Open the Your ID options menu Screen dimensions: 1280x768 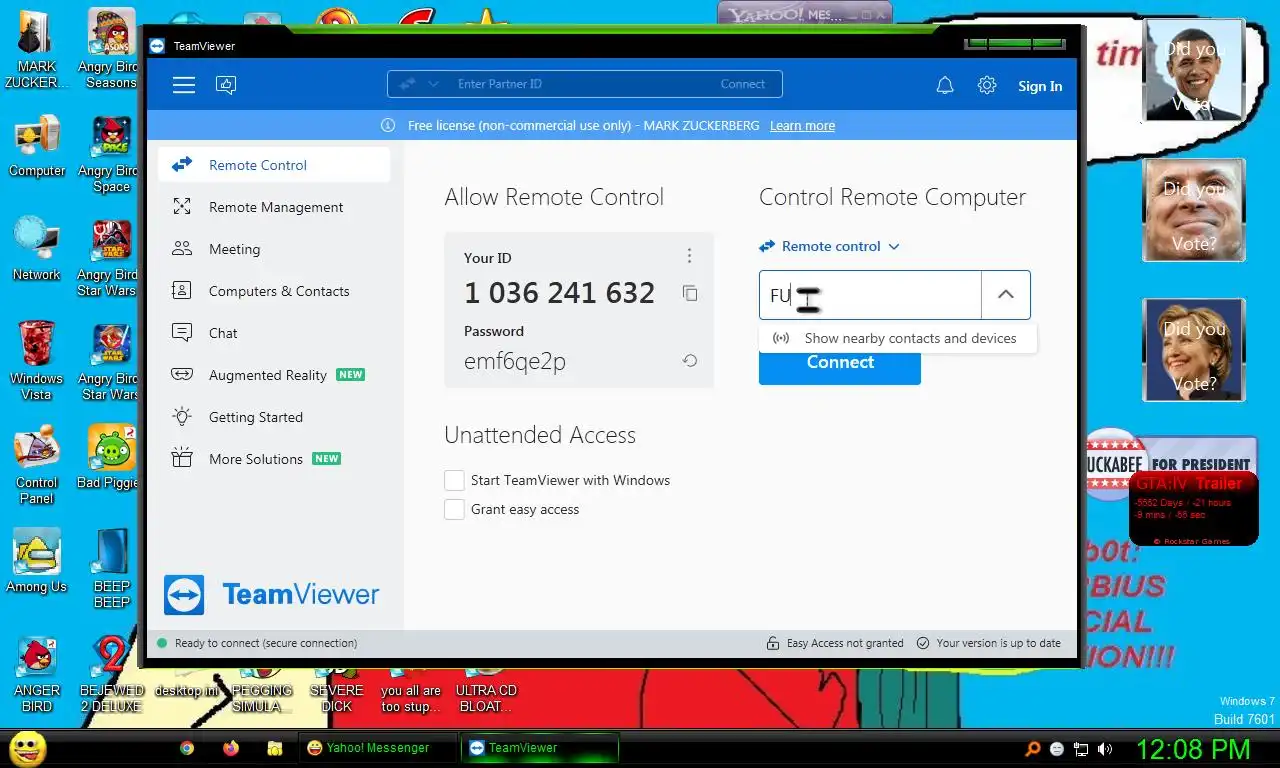point(689,256)
